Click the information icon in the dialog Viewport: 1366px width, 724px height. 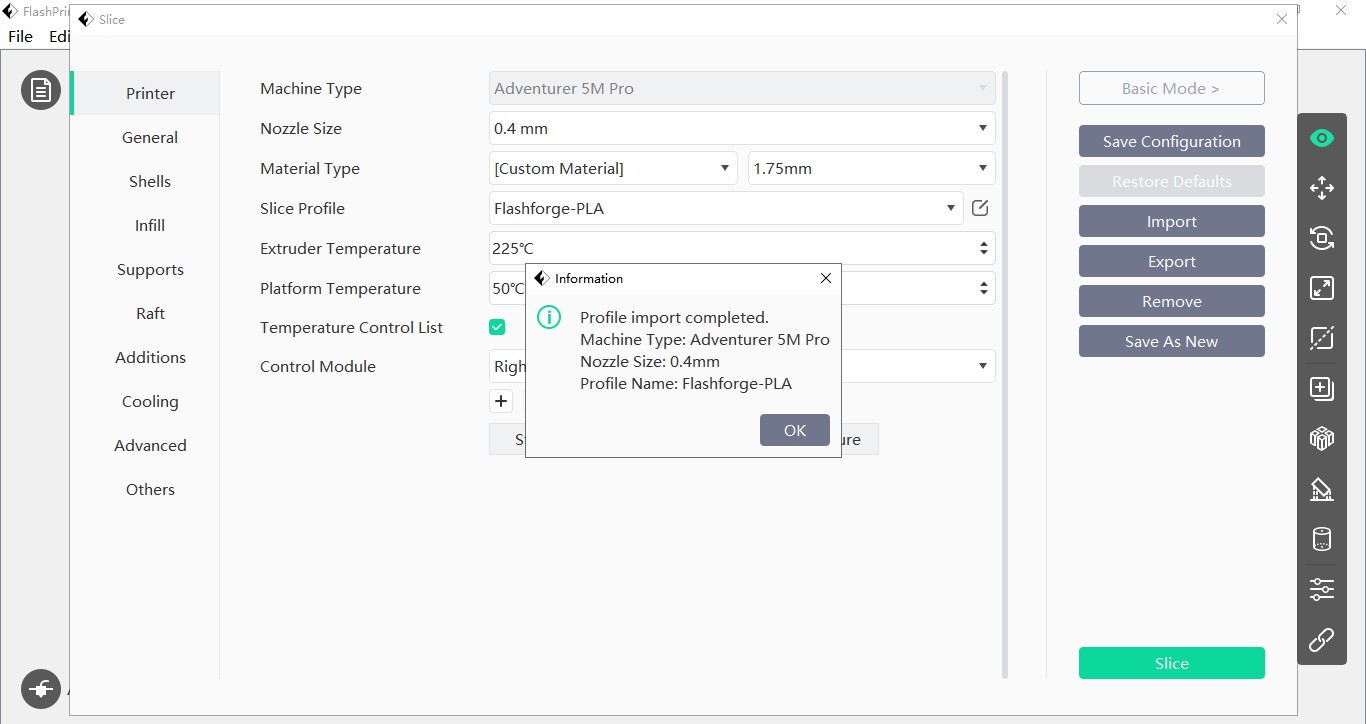(x=549, y=318)
